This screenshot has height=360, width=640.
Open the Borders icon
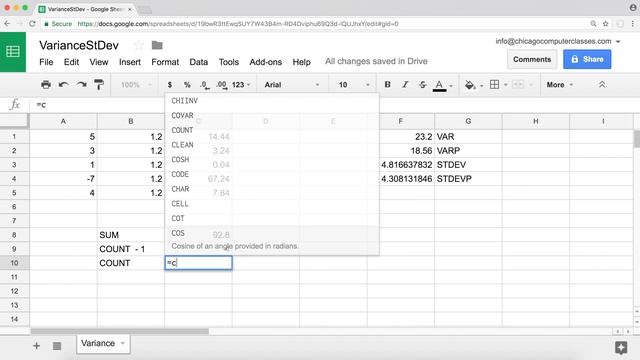tap(494, 84)
